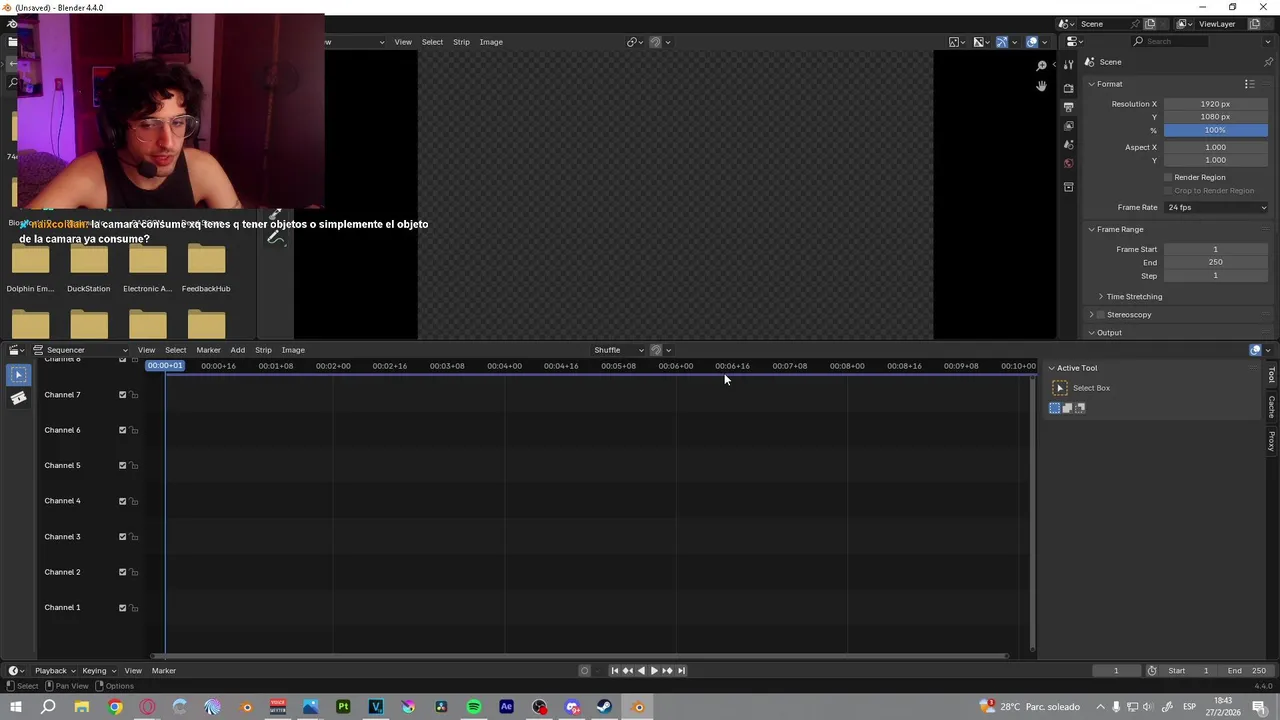
Task: Open the sequencer editor type dropdown
Action: tap(16, 350)
